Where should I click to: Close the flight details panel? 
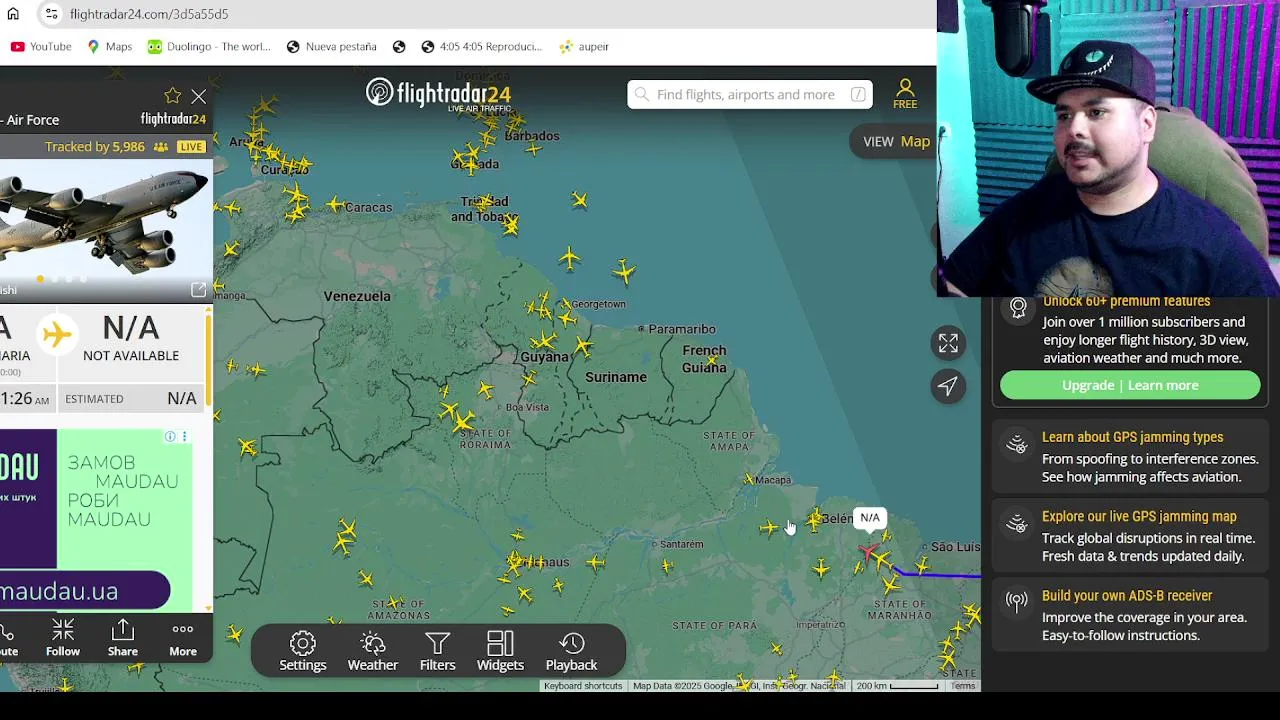[198, 96]
